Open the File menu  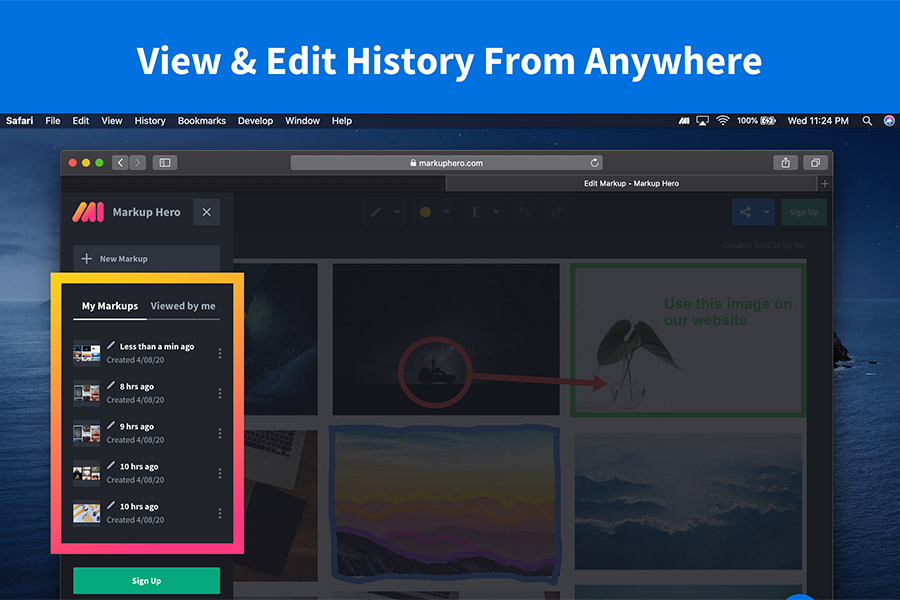pos(53,121)
